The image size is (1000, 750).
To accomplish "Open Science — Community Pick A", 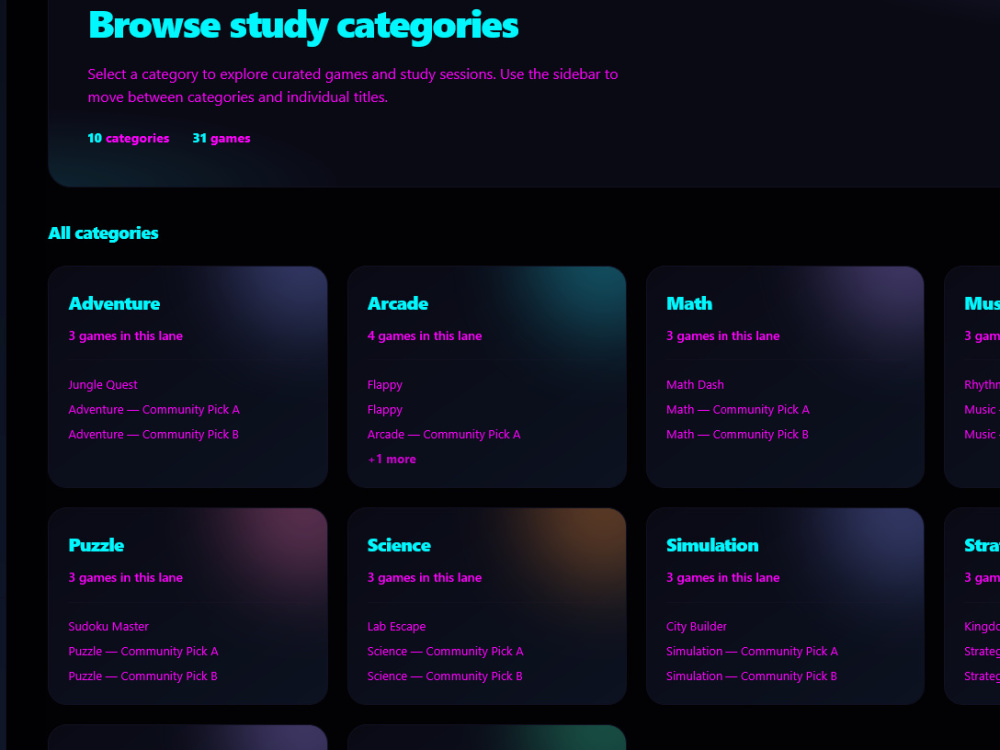I will coord(445,651).
